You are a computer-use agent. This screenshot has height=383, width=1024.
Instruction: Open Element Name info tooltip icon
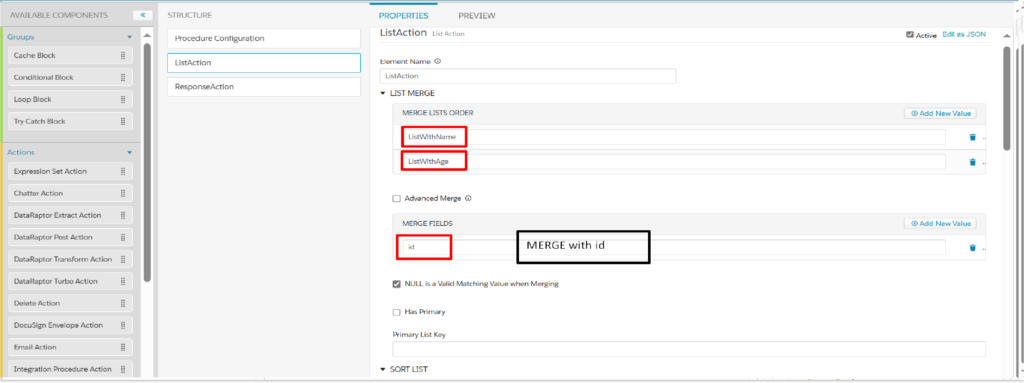438,61
